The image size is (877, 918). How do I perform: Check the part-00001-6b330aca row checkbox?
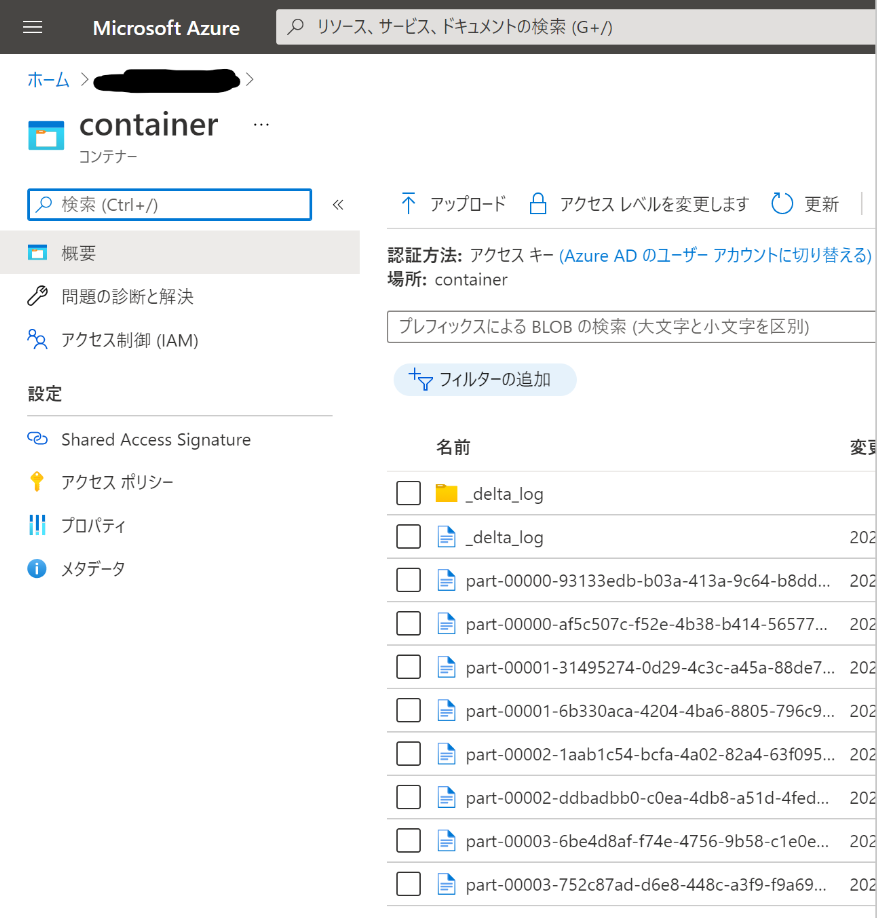pyautogui.click(x=408, y=710)
